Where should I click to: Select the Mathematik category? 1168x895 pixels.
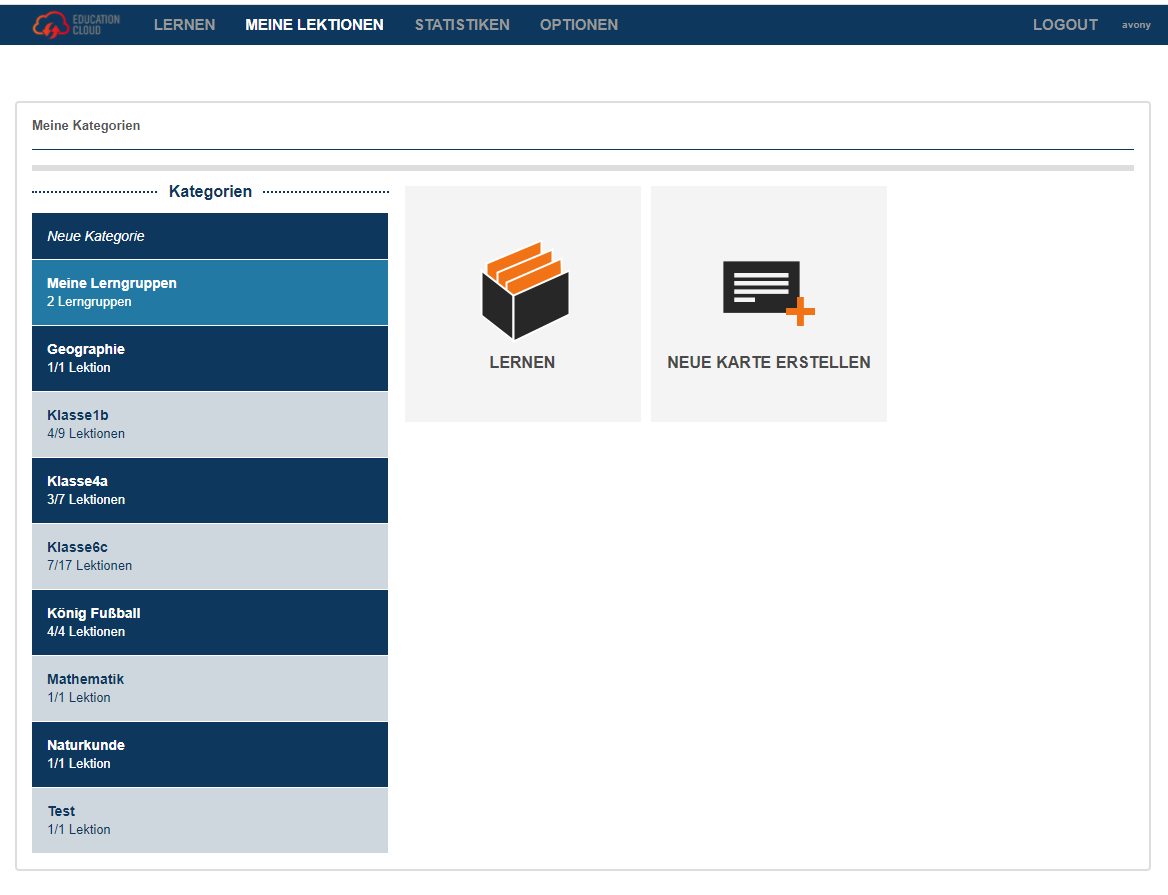(x=210, y=688)
